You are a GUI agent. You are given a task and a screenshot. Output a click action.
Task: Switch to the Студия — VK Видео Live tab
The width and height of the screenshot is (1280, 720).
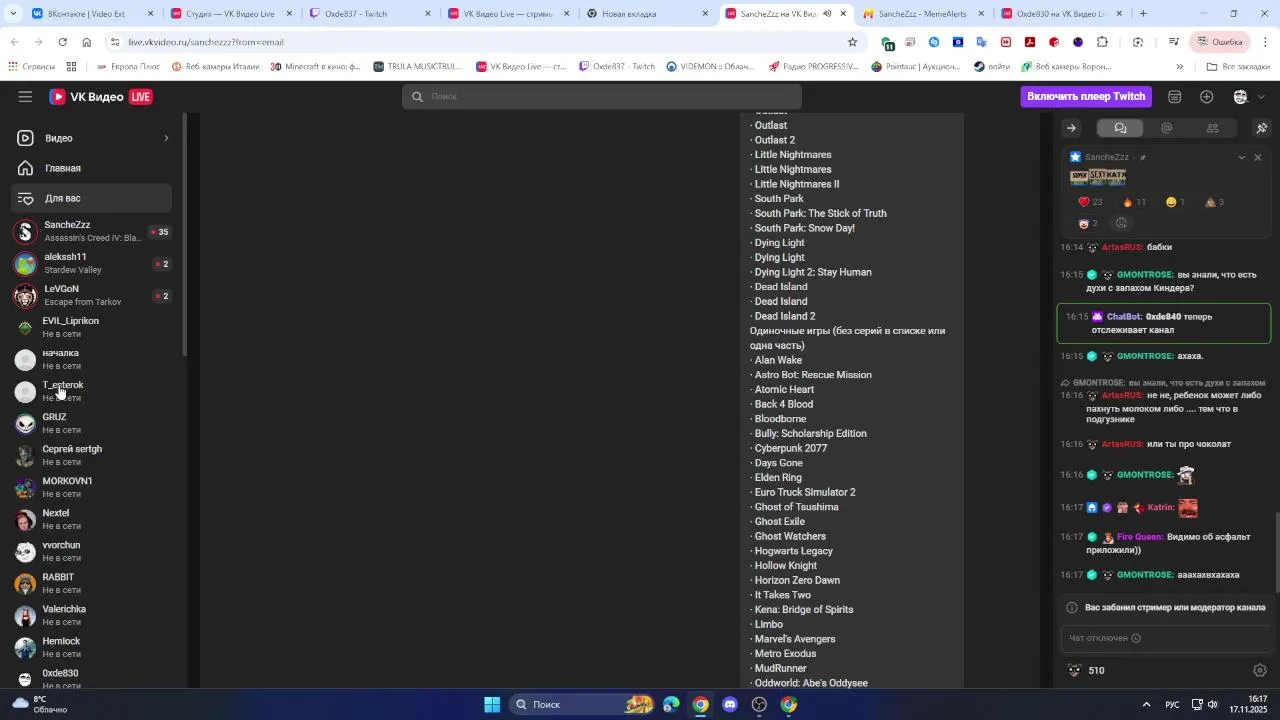(x=231, y=14)
